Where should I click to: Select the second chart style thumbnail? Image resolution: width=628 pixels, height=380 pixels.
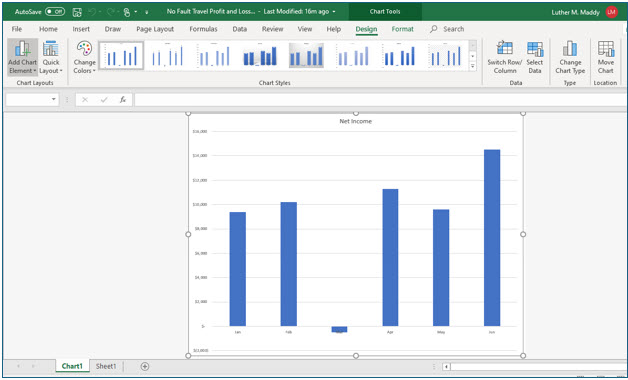[167, 55]
